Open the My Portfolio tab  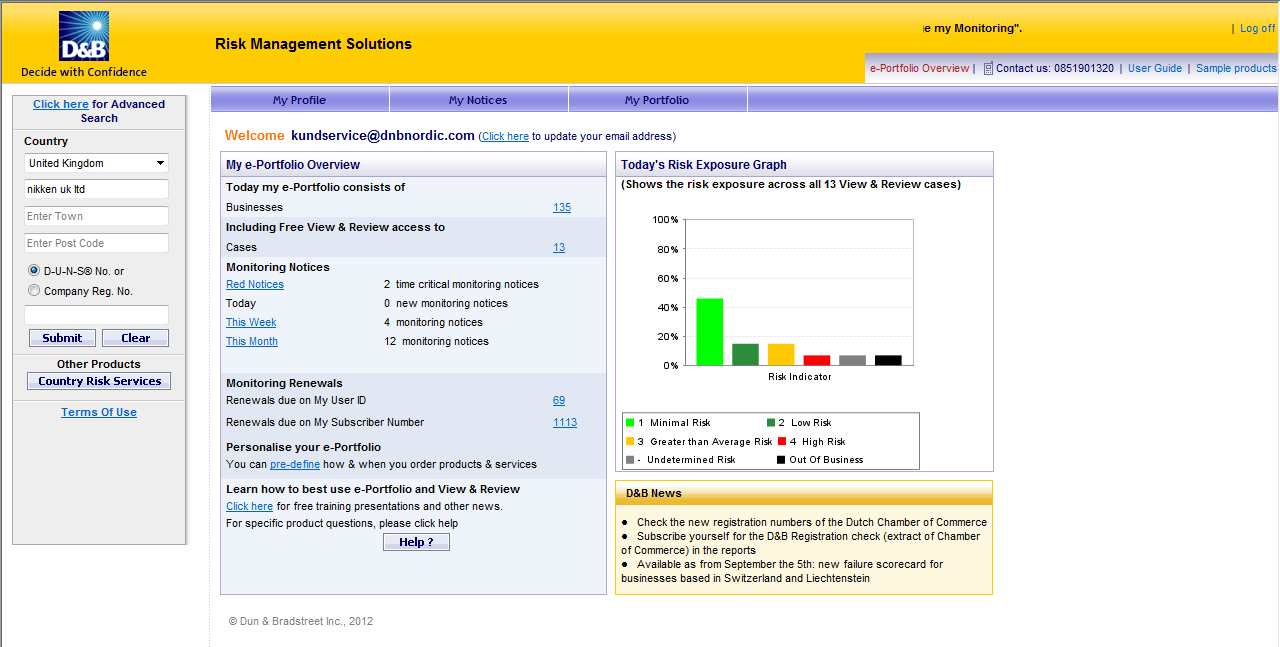click(x=657, y=100)
